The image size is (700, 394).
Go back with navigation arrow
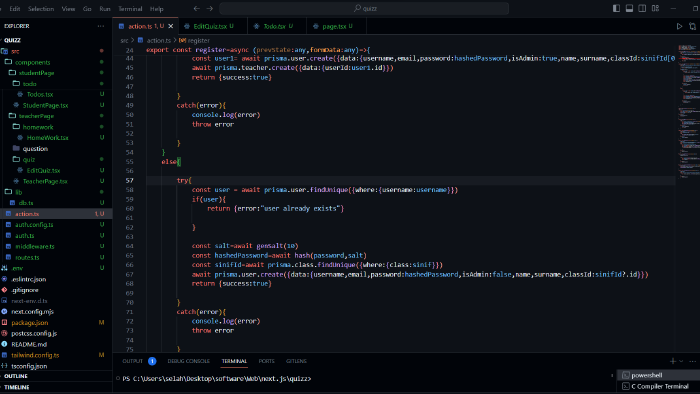196,8
